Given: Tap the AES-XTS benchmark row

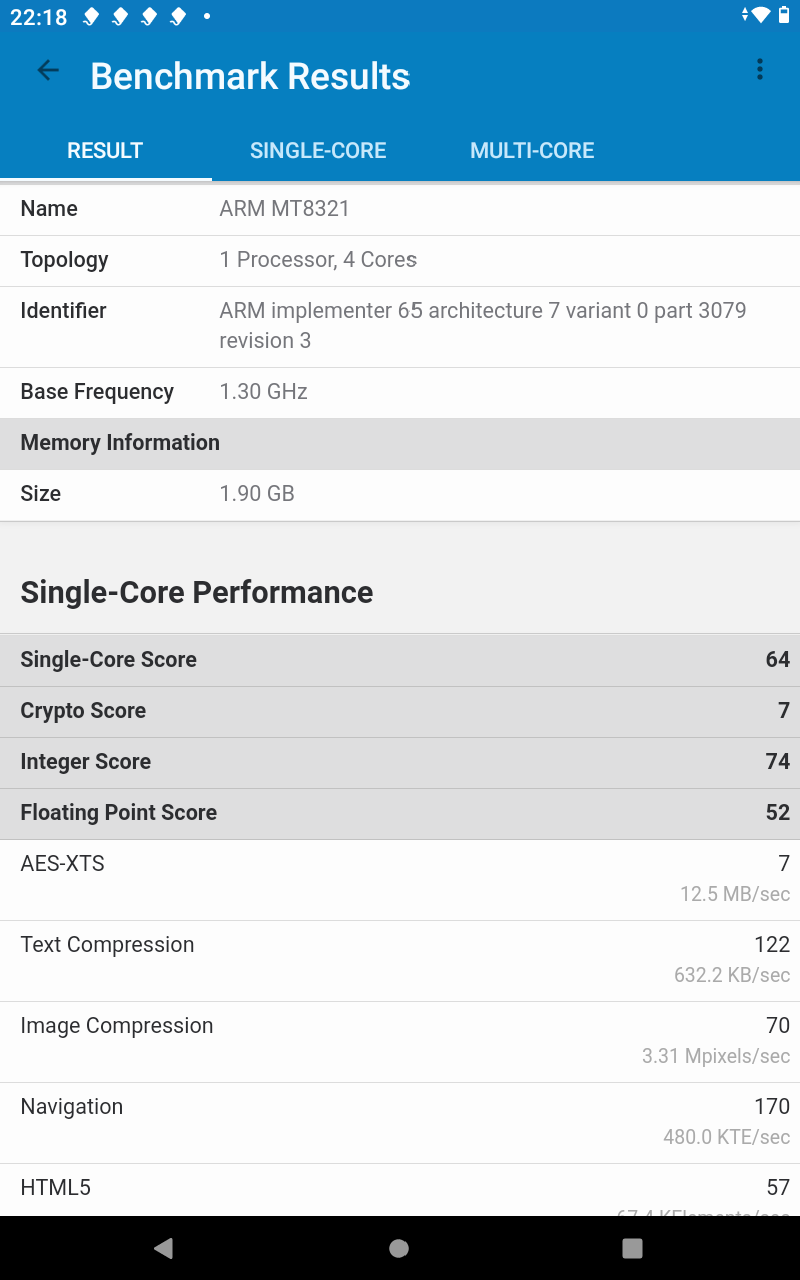Looking at the screenshot, I should click(400, 879).
